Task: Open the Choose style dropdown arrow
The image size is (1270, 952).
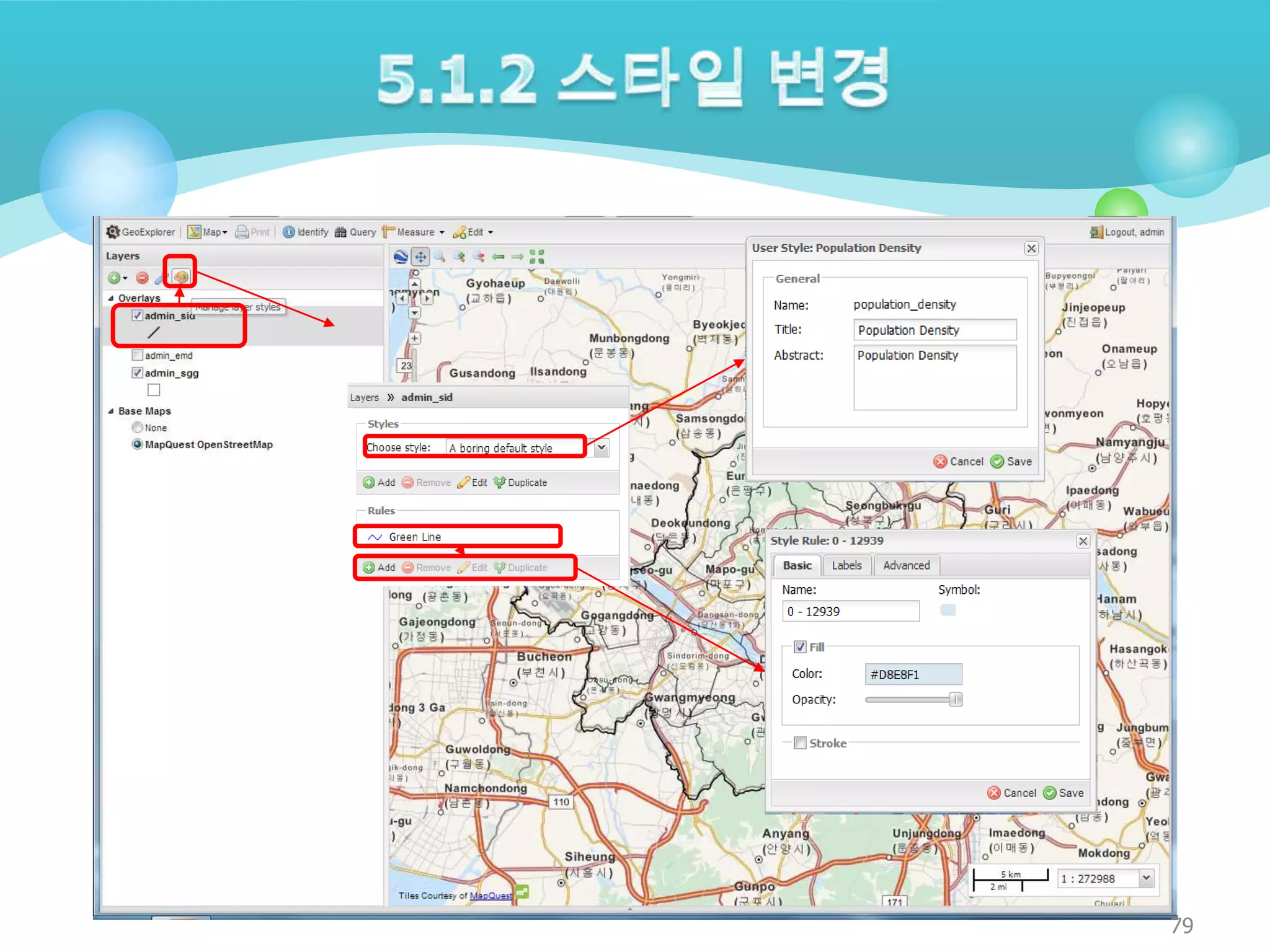Action: (601, 447)
